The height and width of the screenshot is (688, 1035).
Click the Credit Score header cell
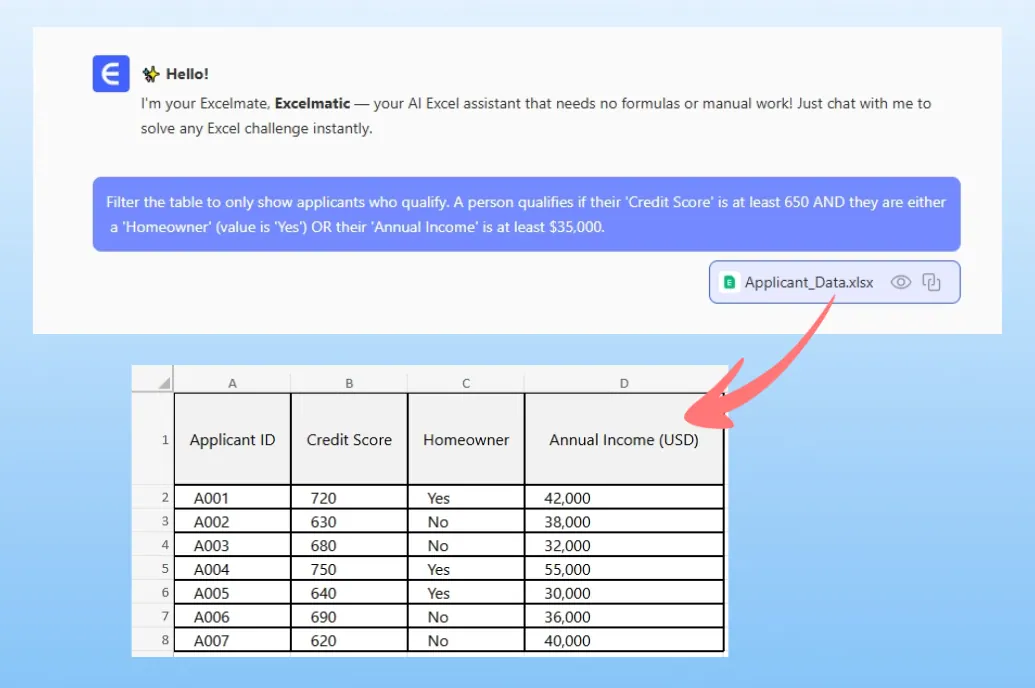pos(349,440)
